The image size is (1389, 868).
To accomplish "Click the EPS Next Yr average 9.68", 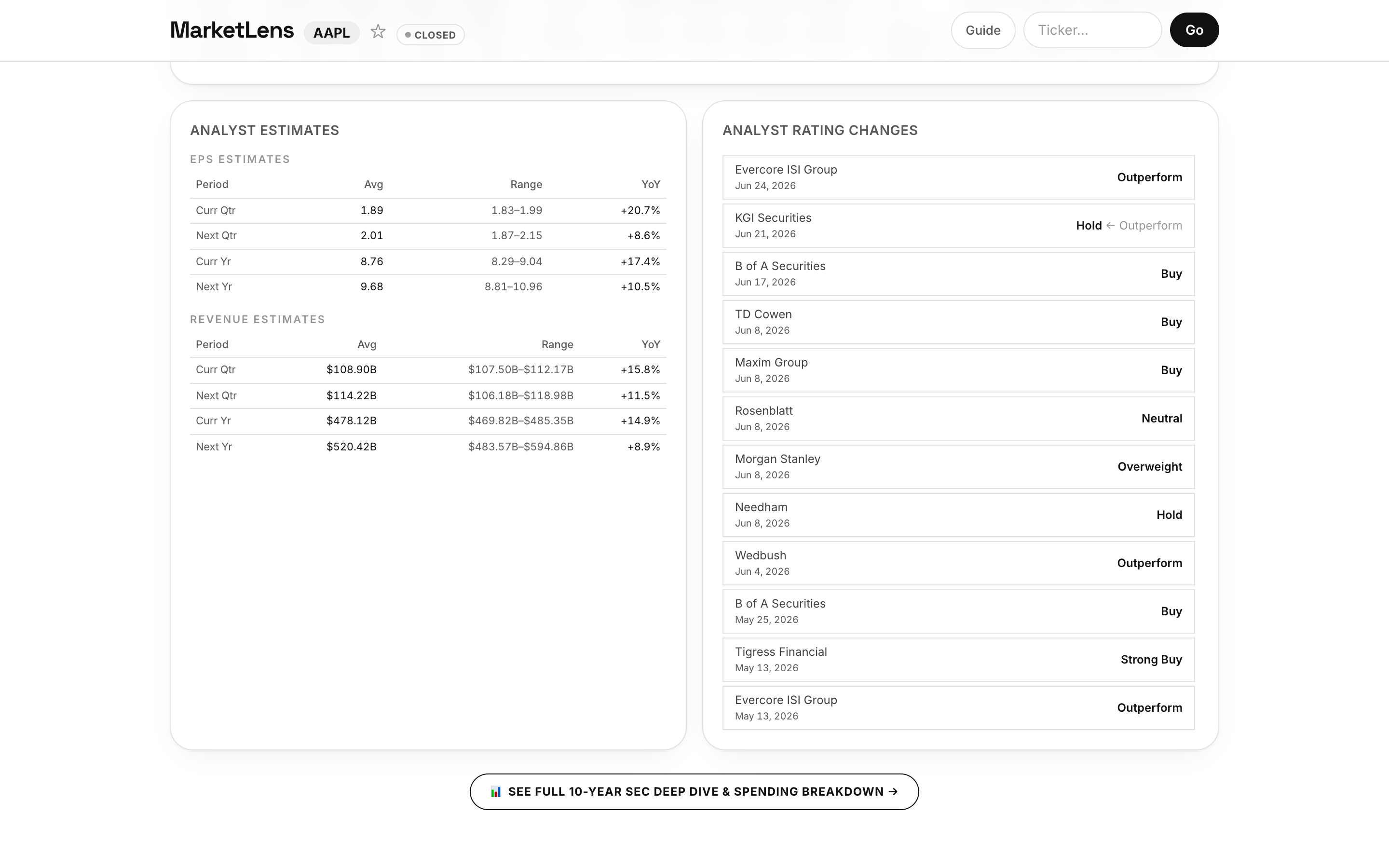I will pyautogui.click(x=371, y=286).
